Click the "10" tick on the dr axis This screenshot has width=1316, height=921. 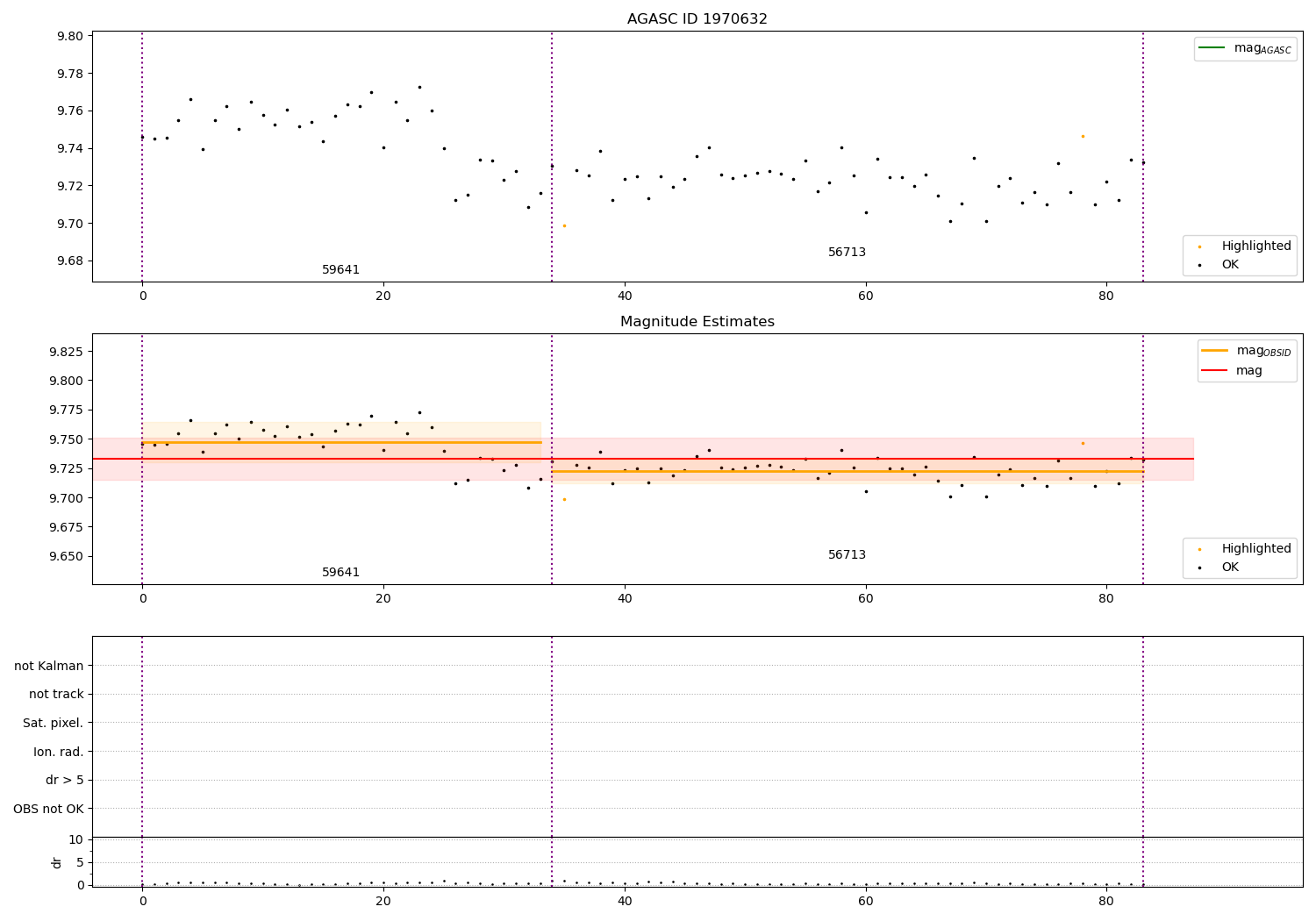click(75, 839)
